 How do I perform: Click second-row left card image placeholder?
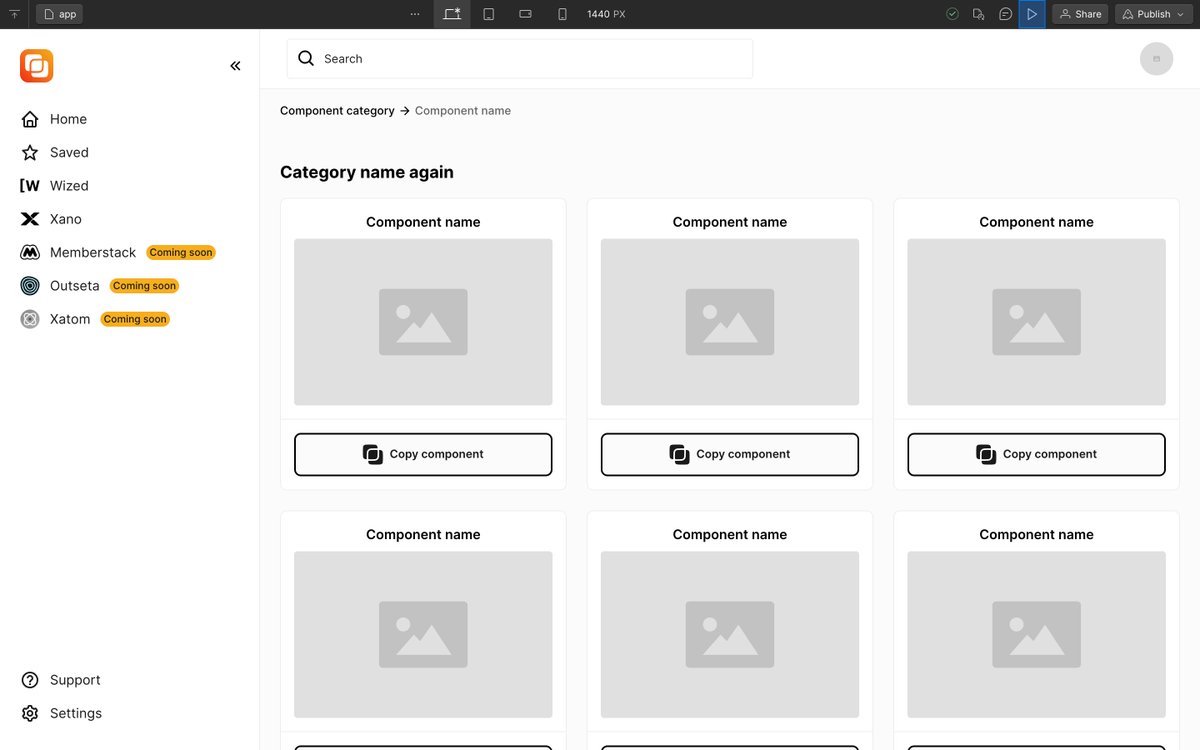423,635
